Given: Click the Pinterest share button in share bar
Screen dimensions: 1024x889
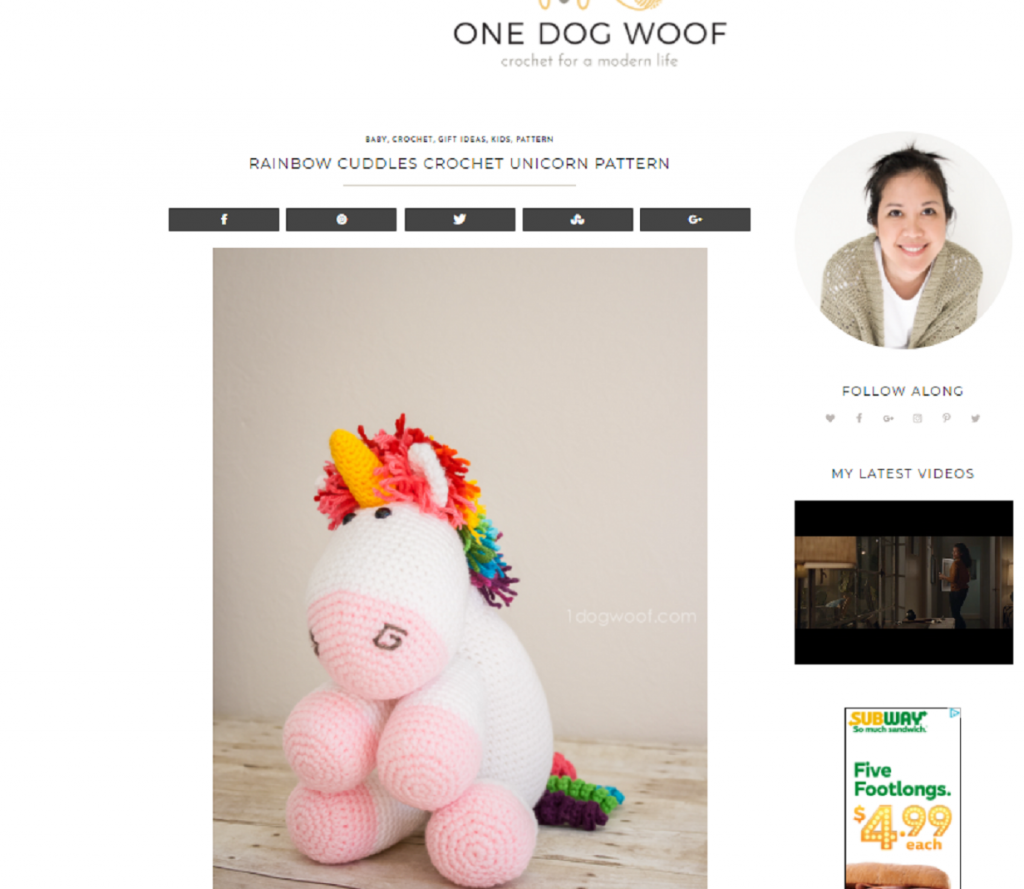Looking at the screenshot, I should [341, 219].
